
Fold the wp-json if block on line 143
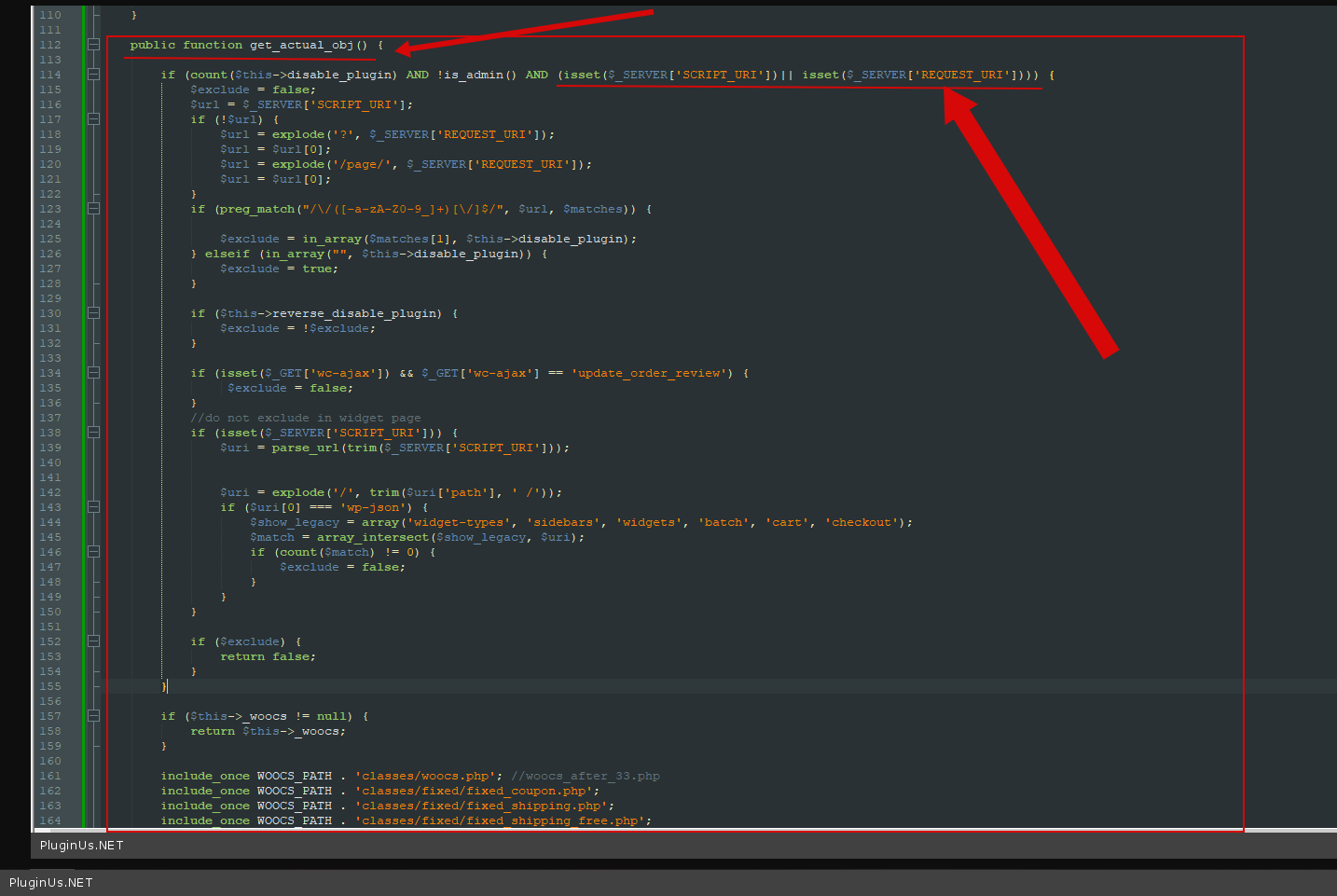(93, 507)
